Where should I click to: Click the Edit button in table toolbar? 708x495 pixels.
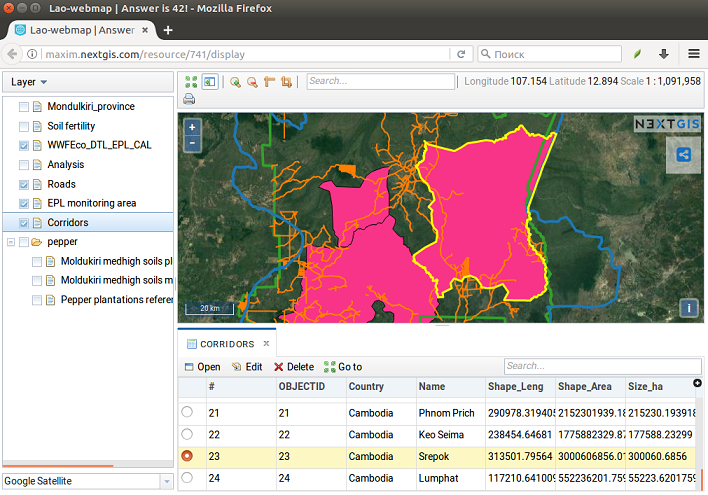[x=247, y=367]
